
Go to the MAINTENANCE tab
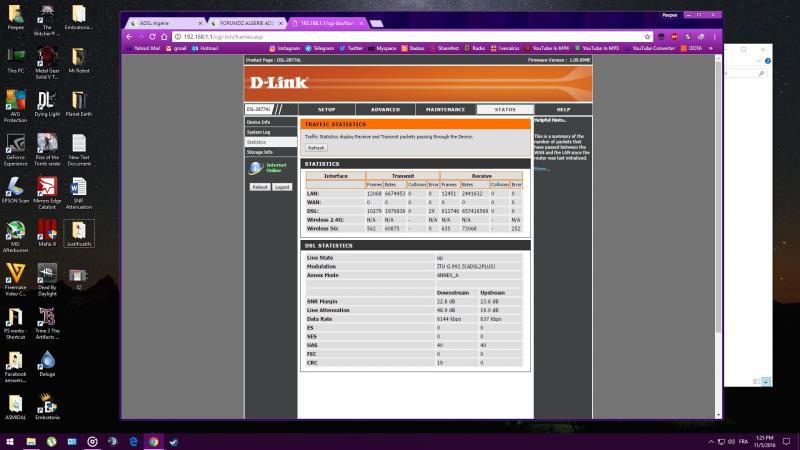[x=445, y=109]
